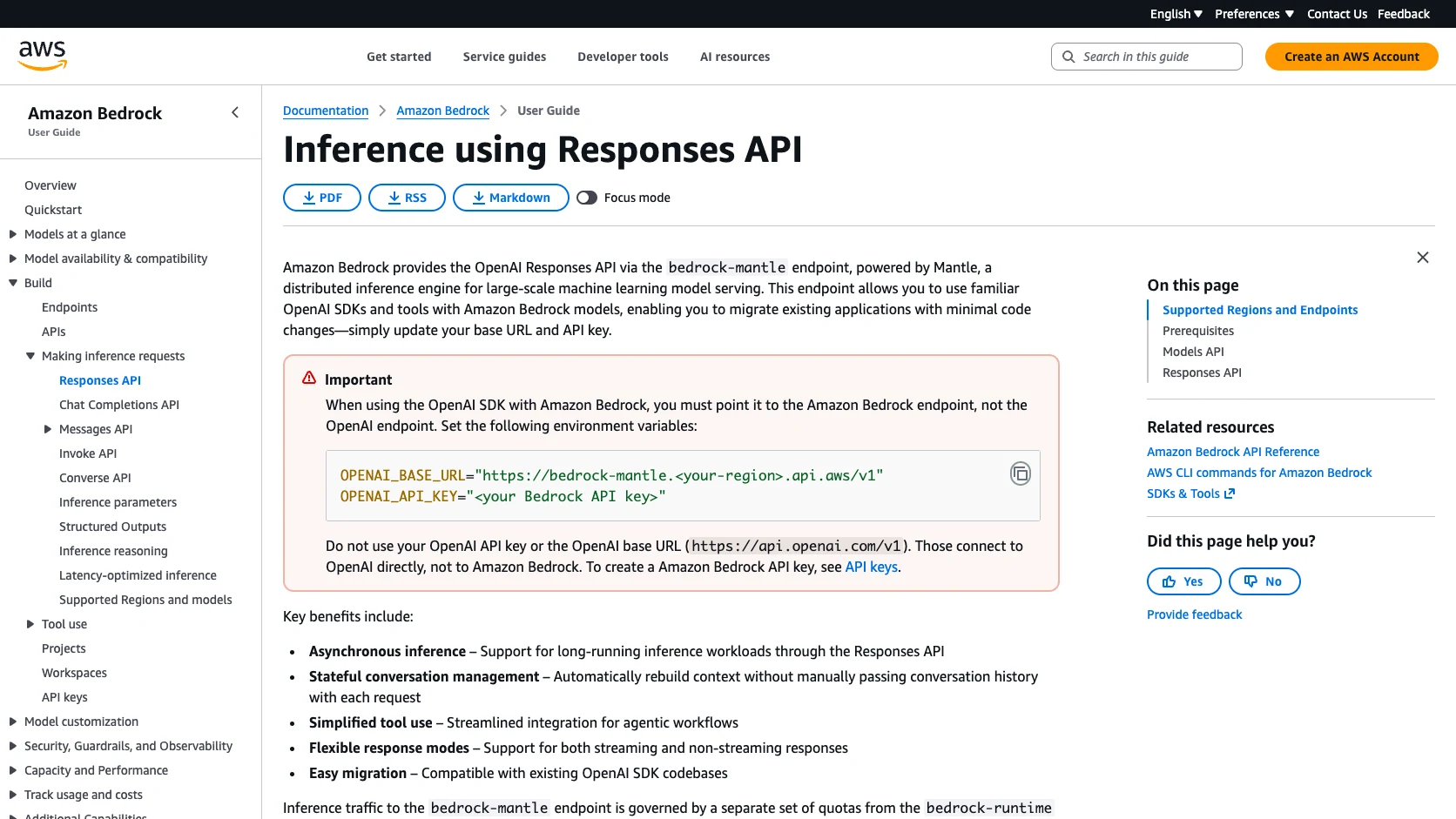The width and height of the screenshot is (1456, 819).
Task: Open API keys in the sidebar
Action: point(64,697)
